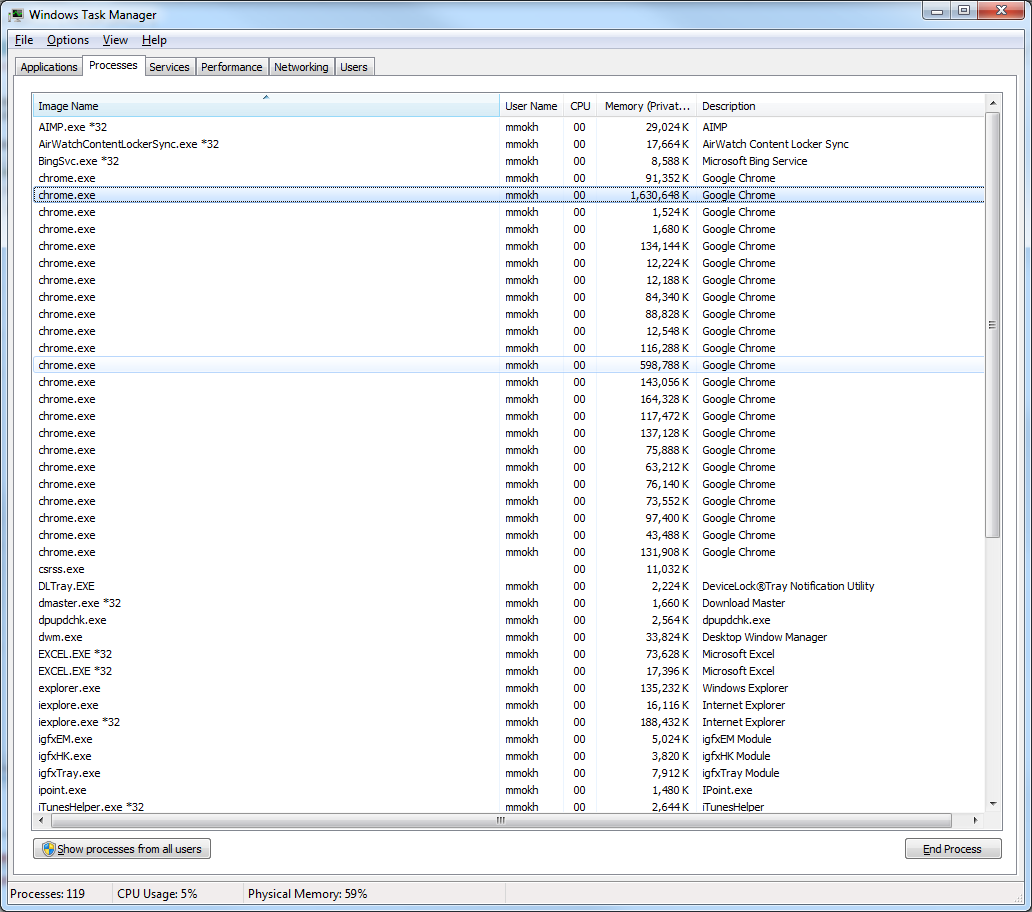Image resolution: width=1032 pixels, height=912 pixels.
Task: Select chrome.exe using 1,630,648 K
Action: point(509,195)
